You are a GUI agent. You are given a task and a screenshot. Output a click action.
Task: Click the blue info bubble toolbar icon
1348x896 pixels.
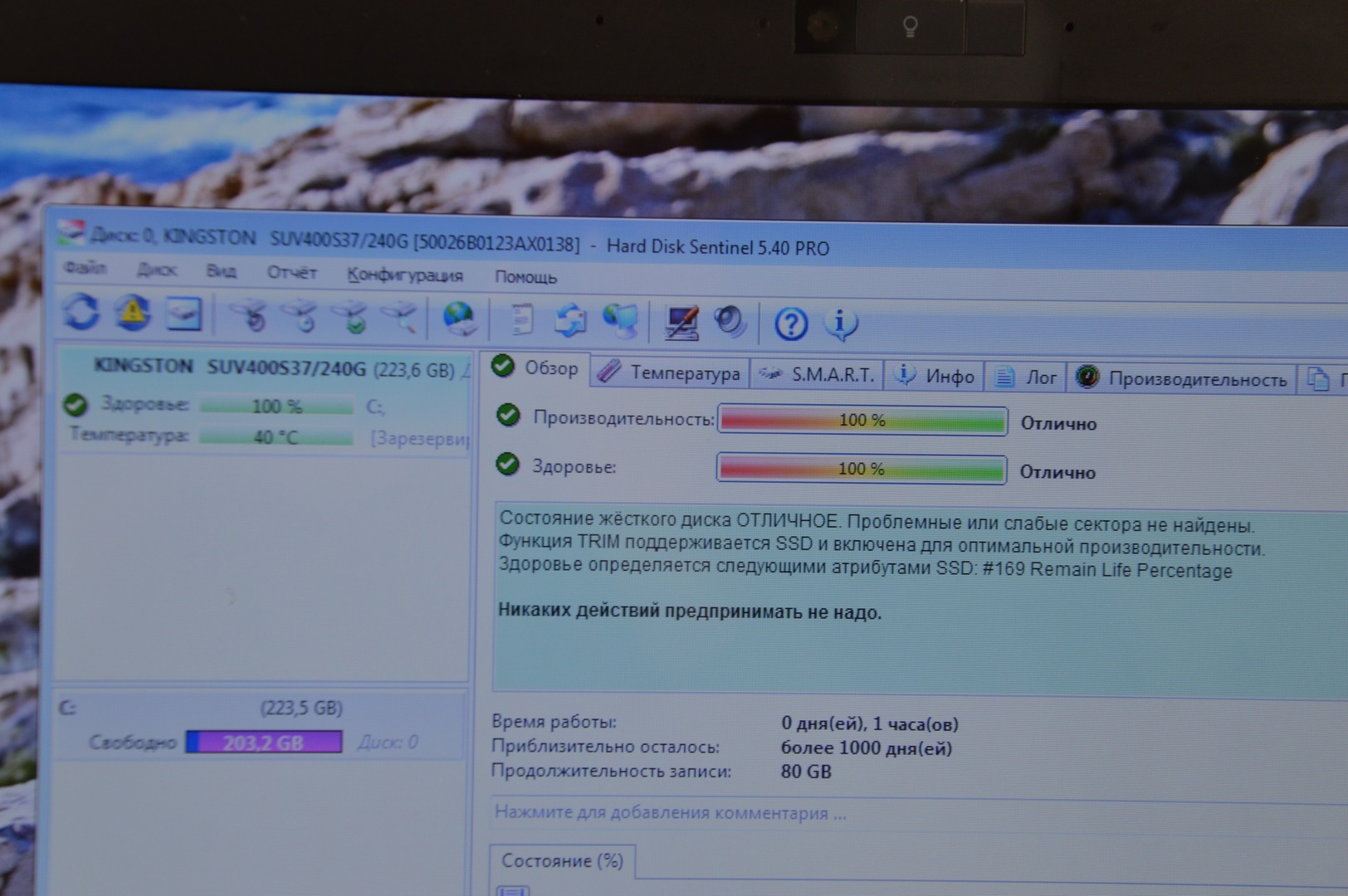[x=840, y=324]
